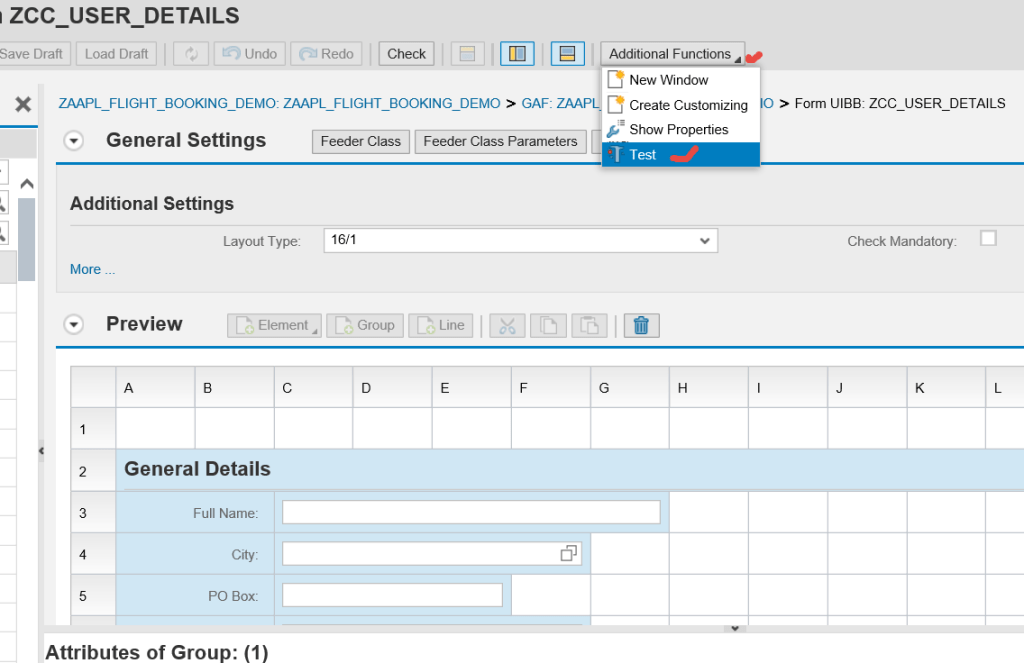Screen dimensions: 1024x663
Task: Click the More ... link under Layout Type
Action: (91, 269)
